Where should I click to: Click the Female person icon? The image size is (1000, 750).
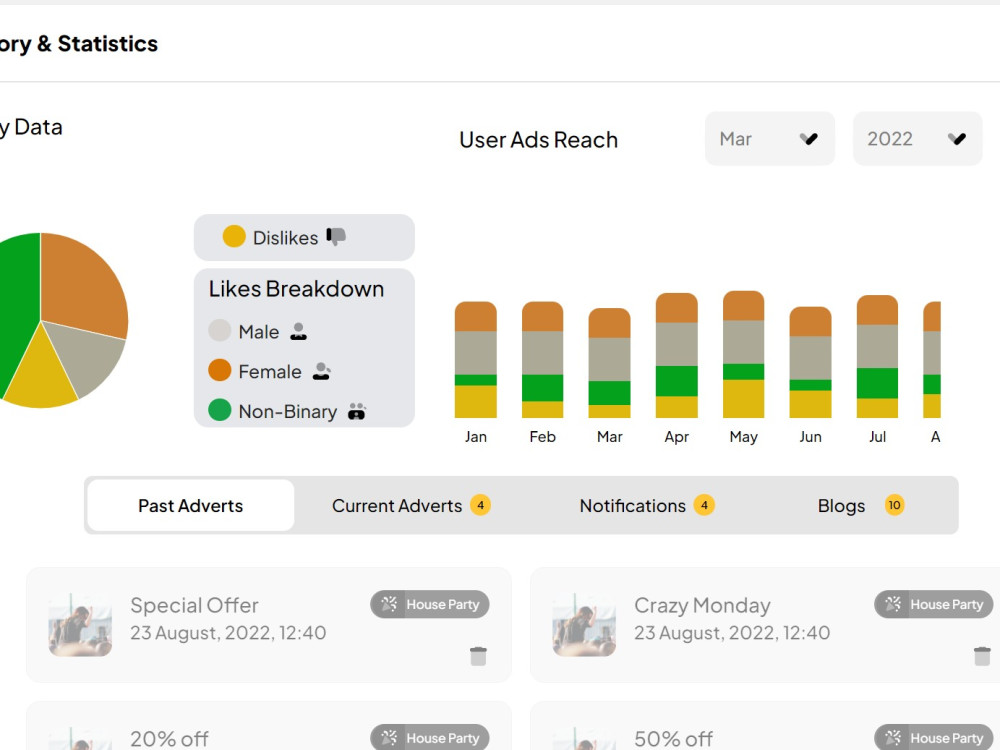point(321,371)
